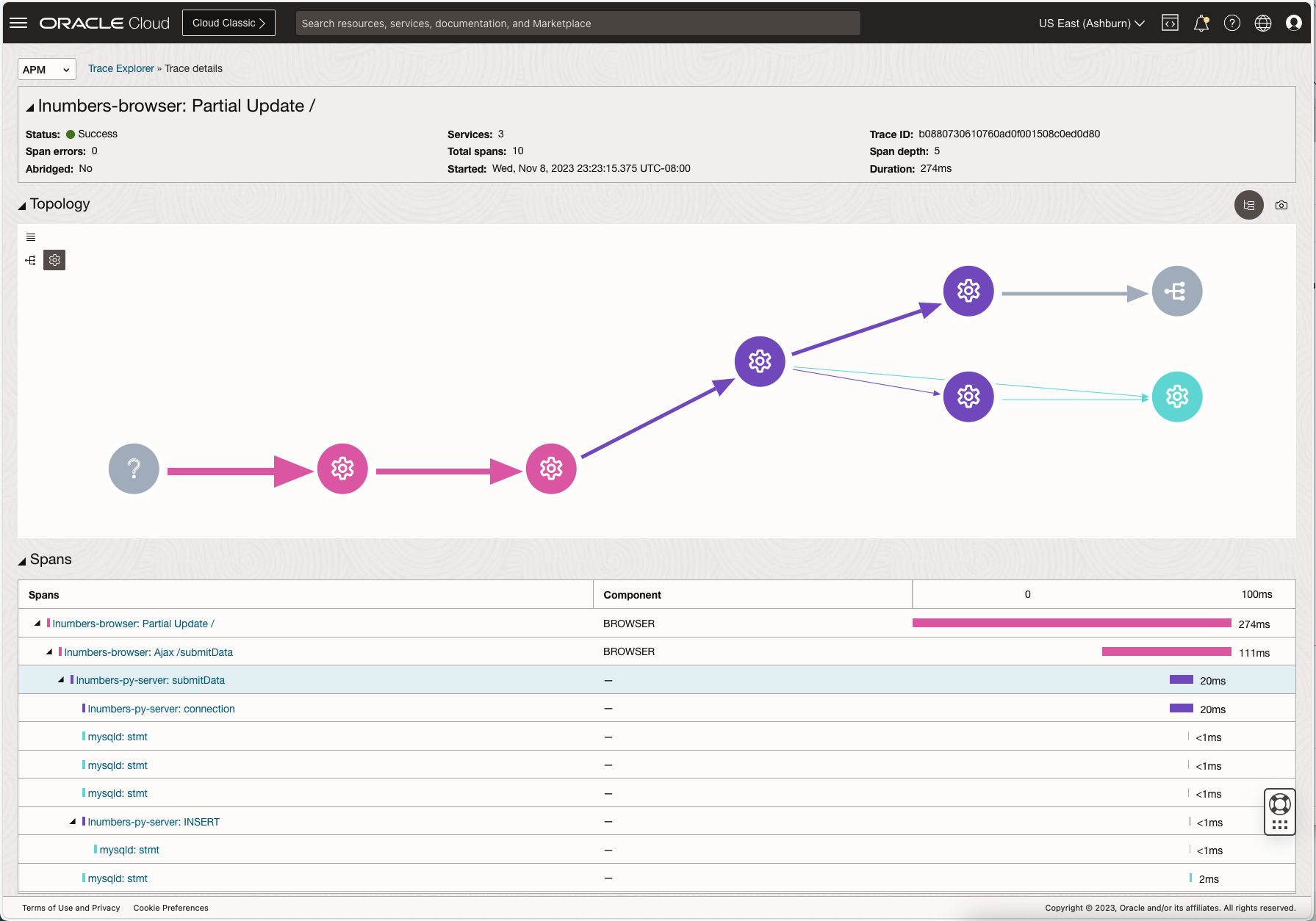Toggle the gear spans filter in topology toolbar
The image size is (1316, 921).
54,260
